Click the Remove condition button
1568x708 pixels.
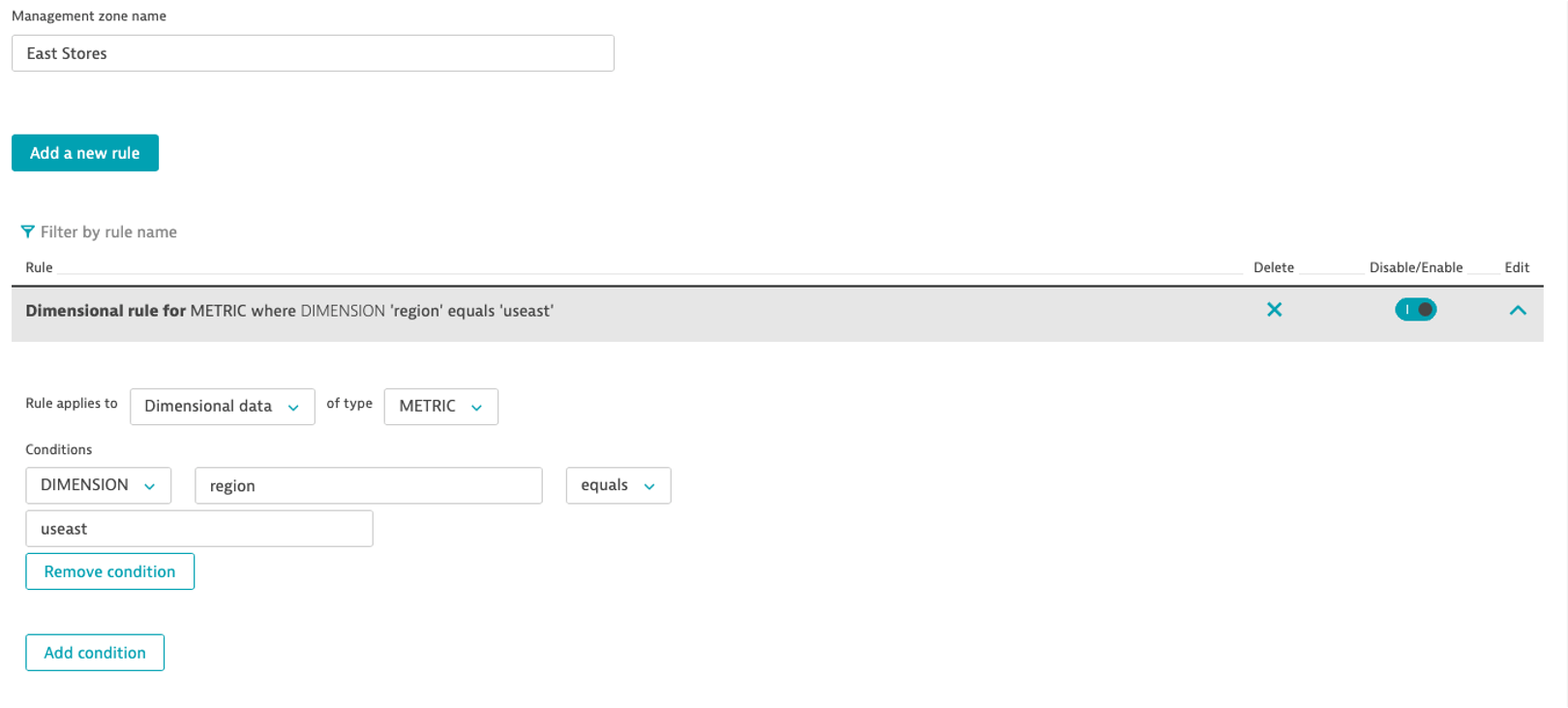click(x=110, y=571)
